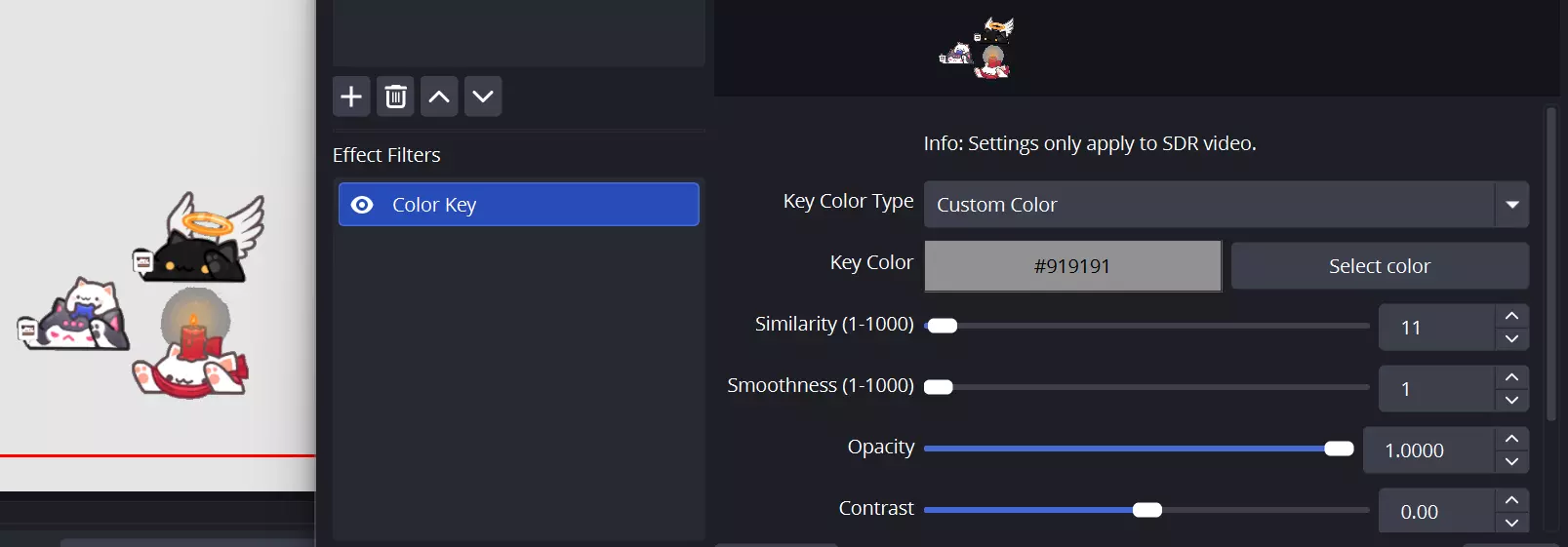Screen dimensions: 1568x547
Task: Click the Contrast slider handle
Action: tap(1147, 510)
